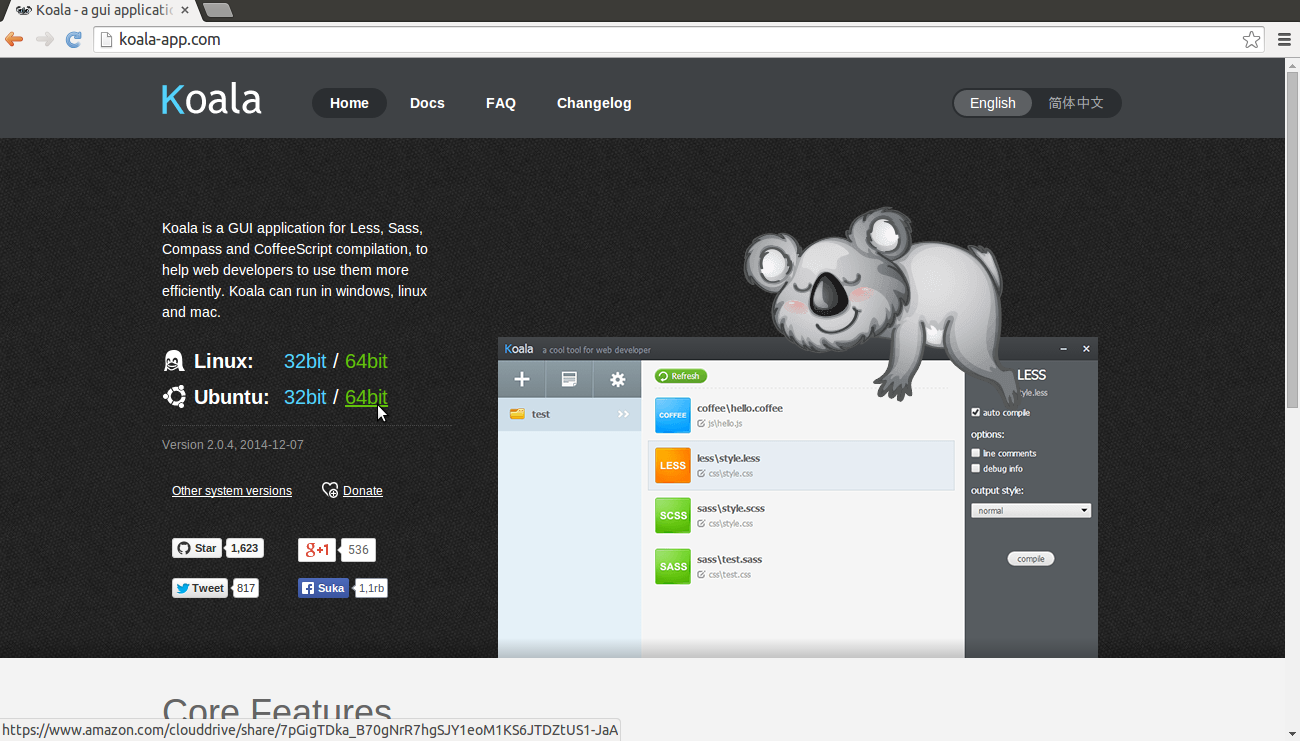
Task: Bookmark this page with star icon
Action: (1251, 40)
